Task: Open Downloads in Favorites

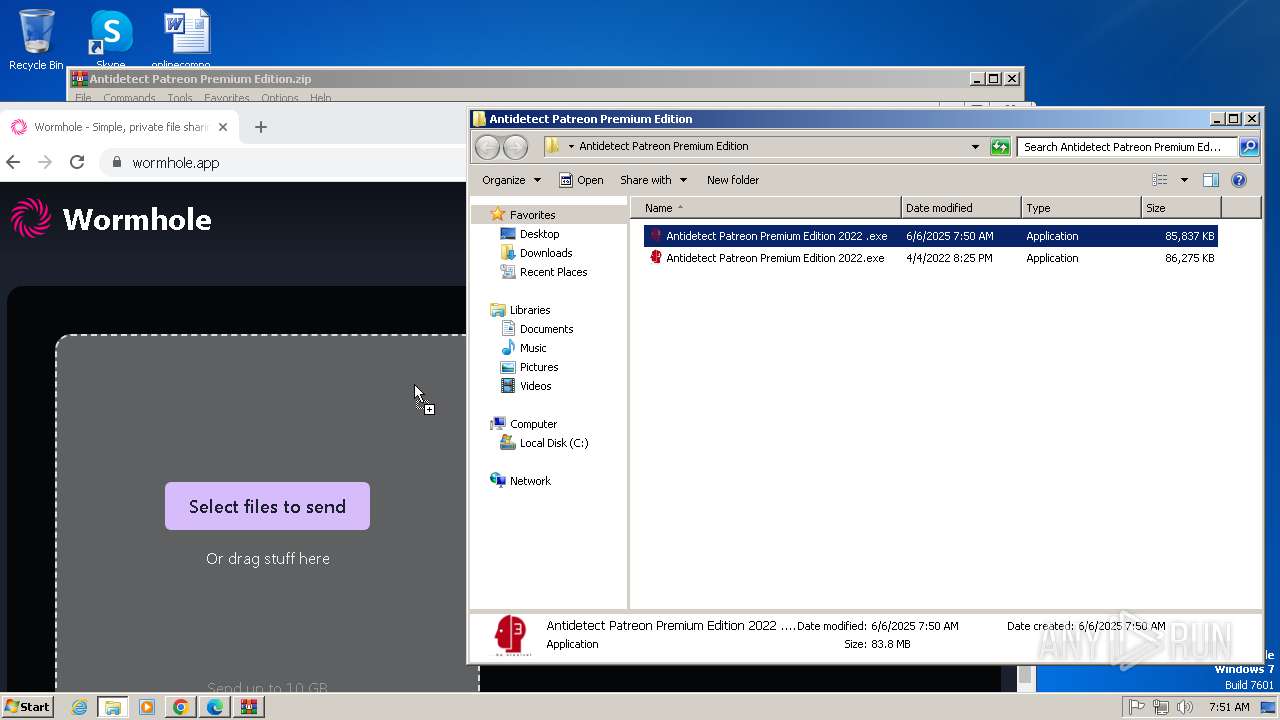Action: point(545,253)
